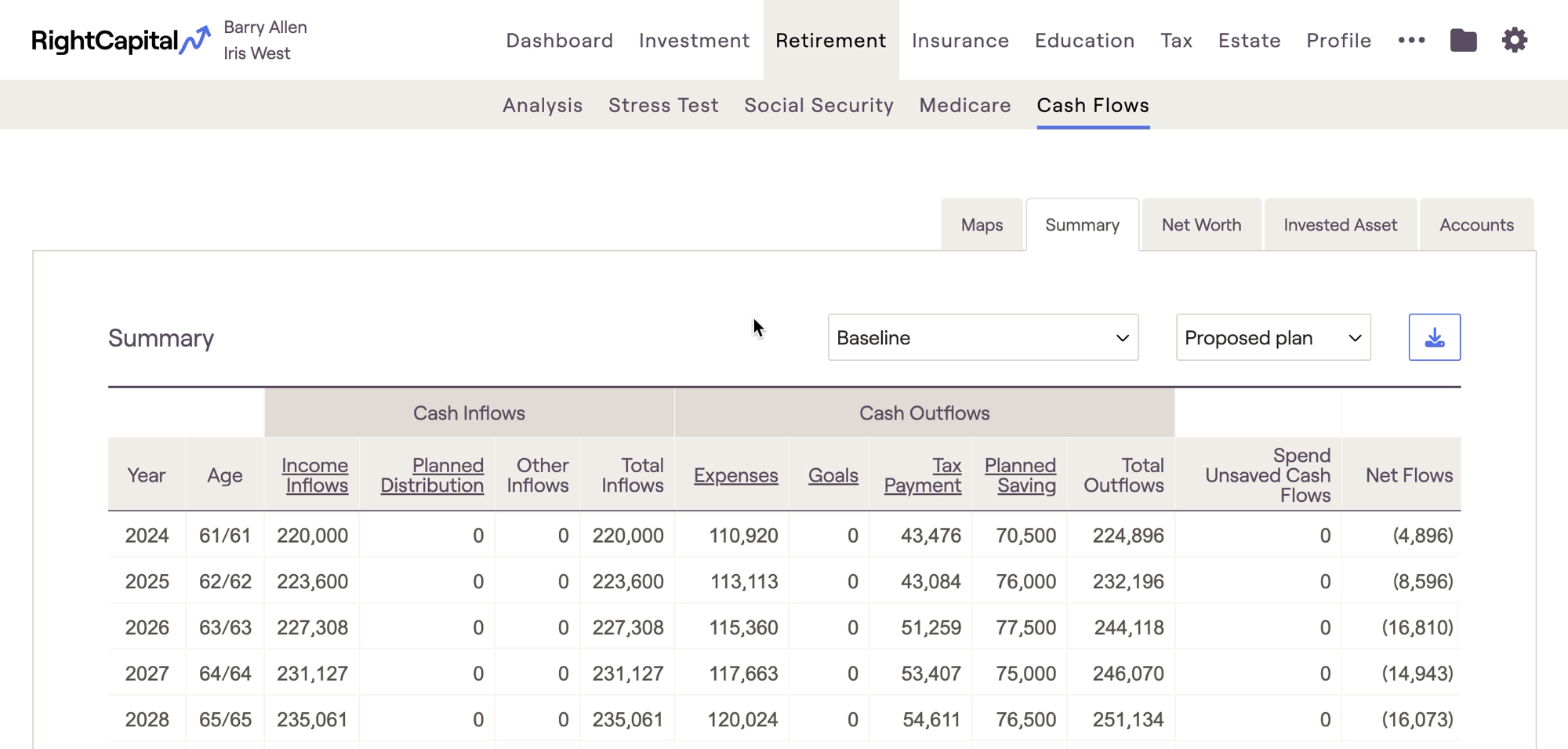Click the 65/65 age cell
The height and width of the screenshot is (749, 1568).
(x=225, y=720)
